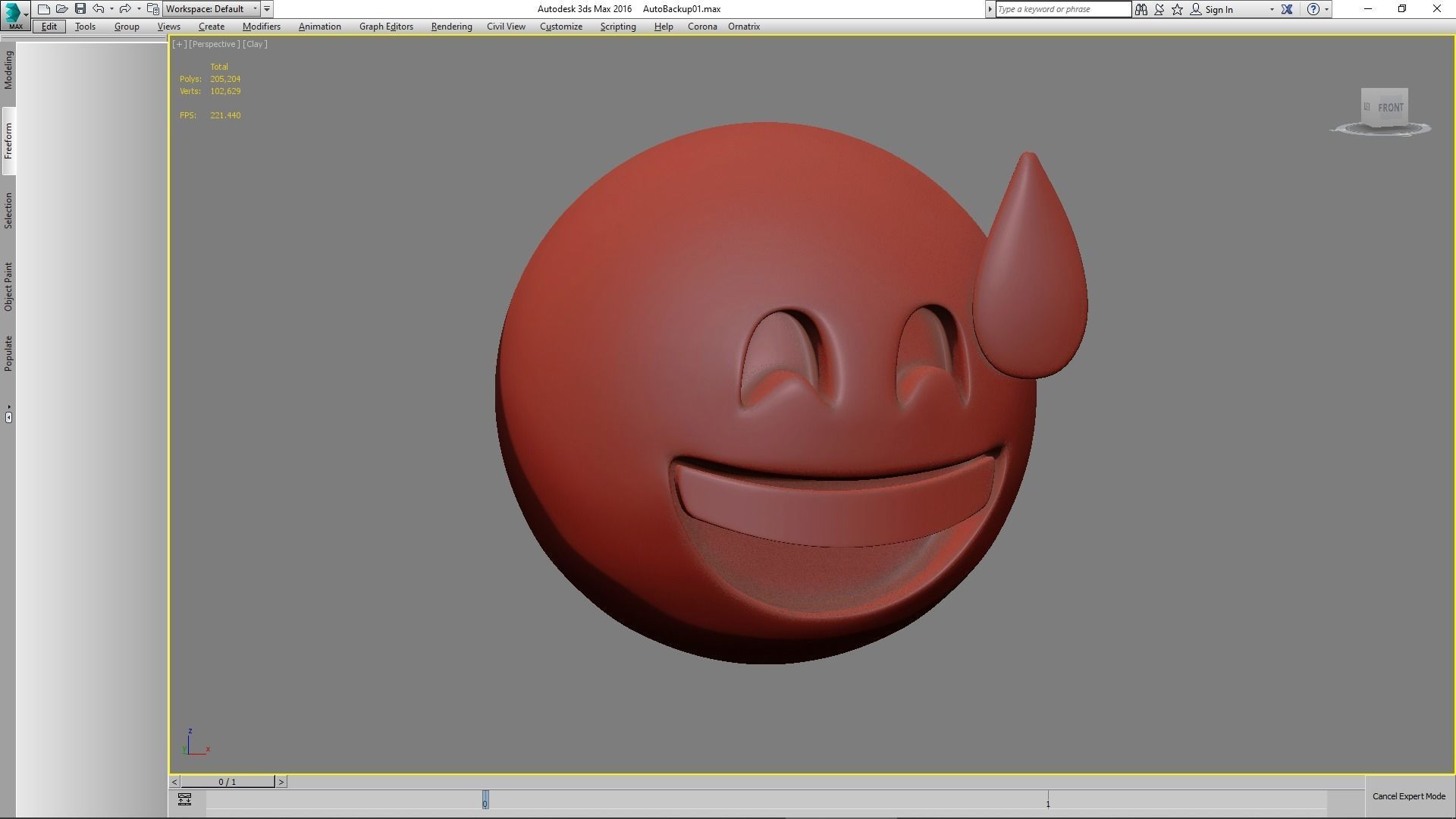This screenshot has width=1456, height=819.
Task: Expand the Sign In dropdown arrow
Action: pyautogui.click(x=1272, y=10)
